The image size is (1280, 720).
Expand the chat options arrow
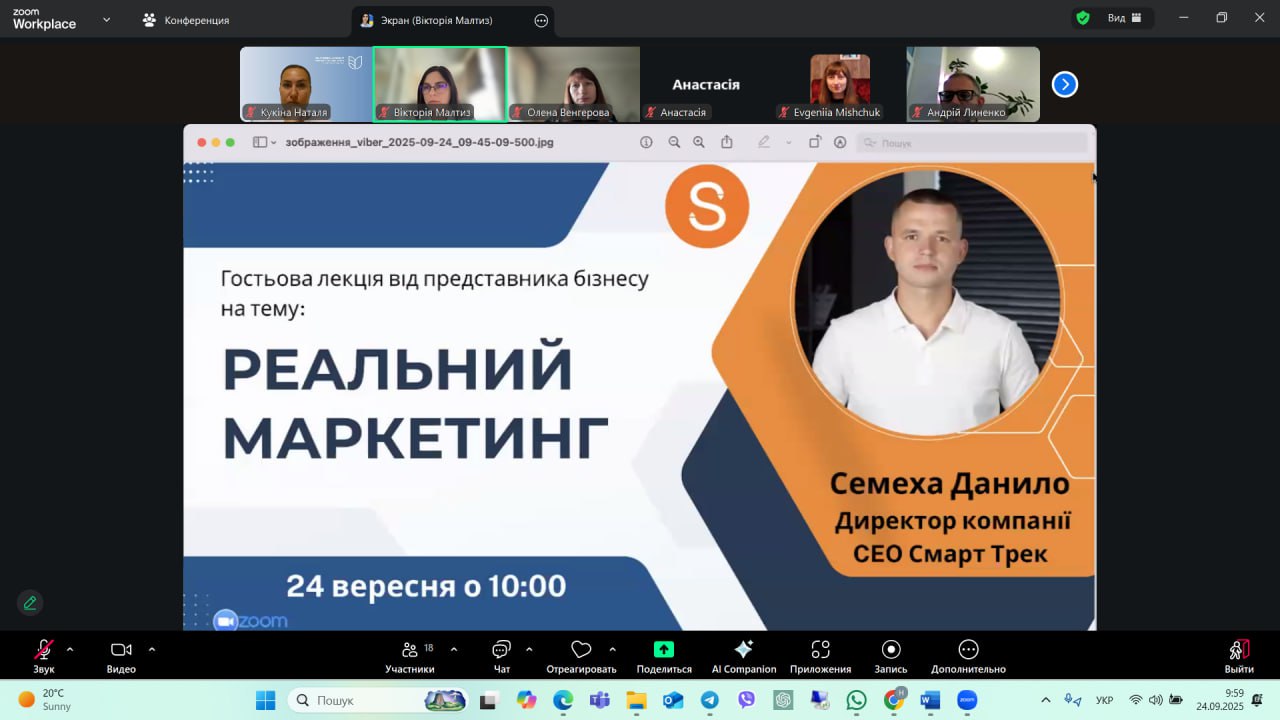pos(529,649)
